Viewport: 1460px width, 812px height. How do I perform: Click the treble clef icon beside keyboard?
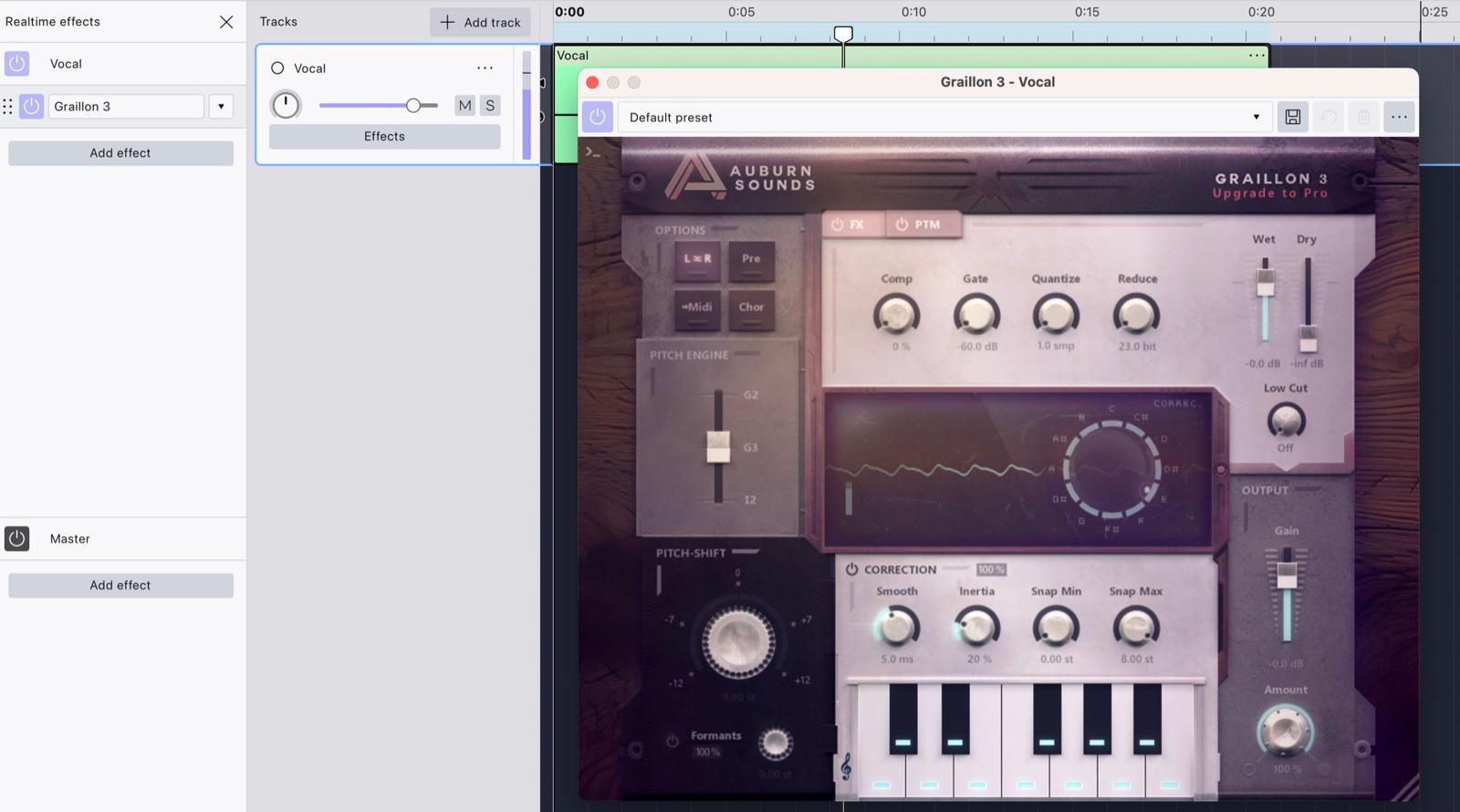click(x=846, y=767)
